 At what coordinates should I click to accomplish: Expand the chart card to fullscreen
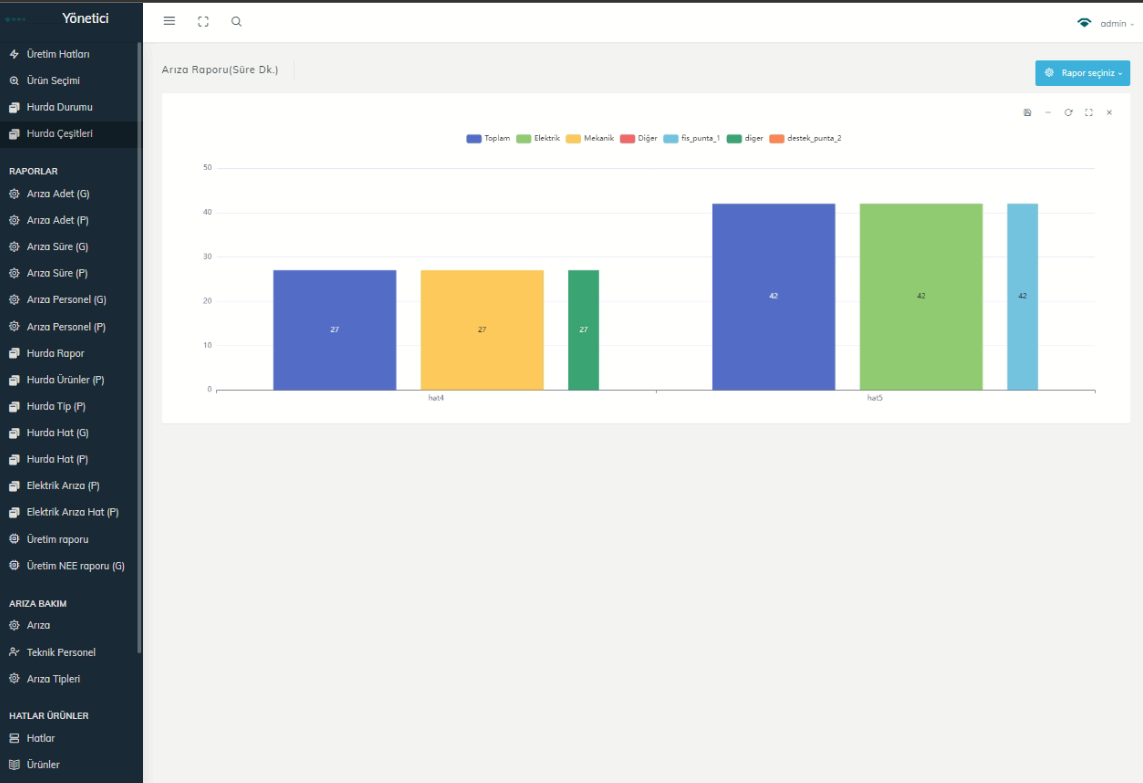click(1089, 113)
